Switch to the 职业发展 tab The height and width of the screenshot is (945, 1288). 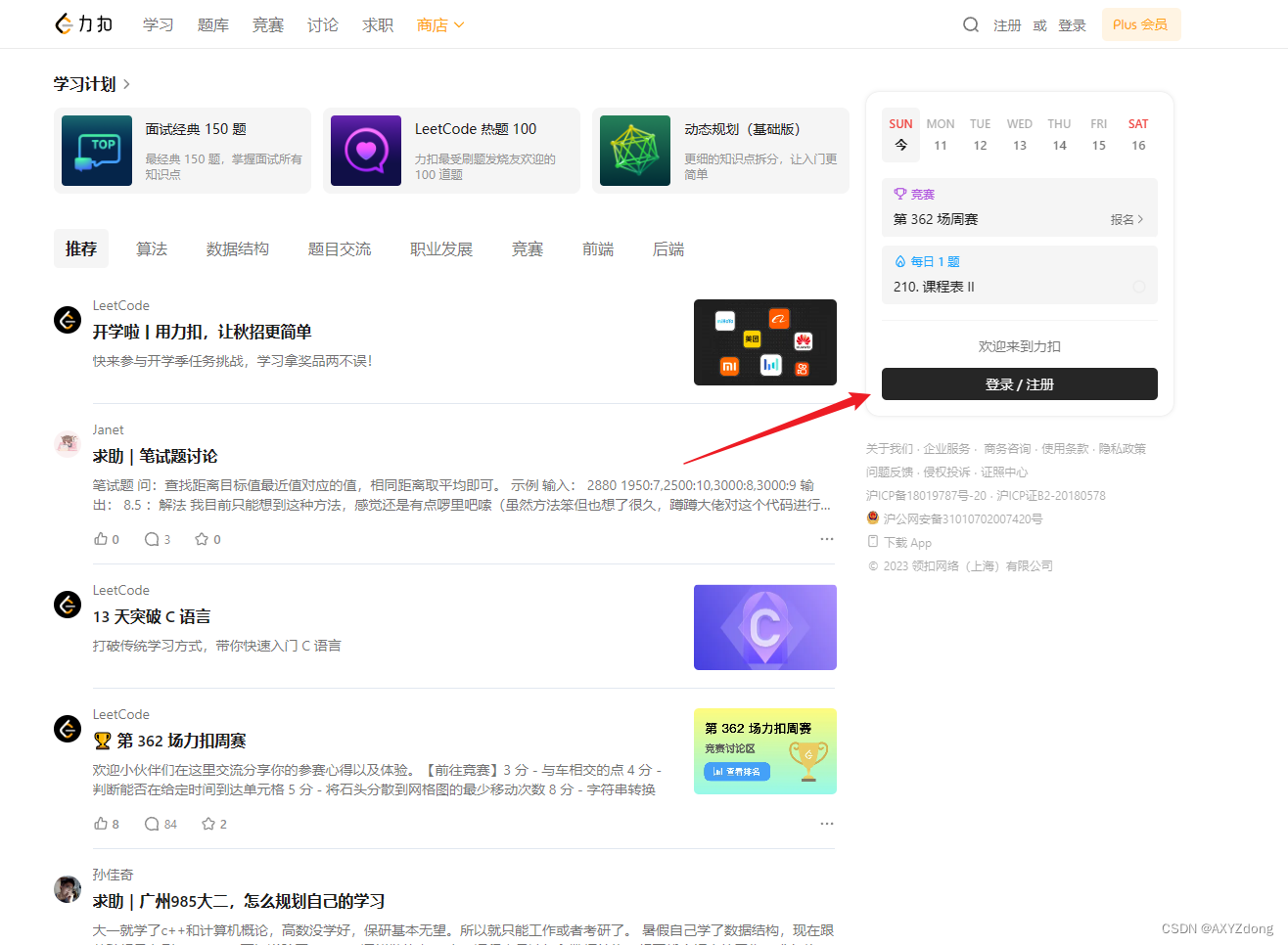coord(441,248)
